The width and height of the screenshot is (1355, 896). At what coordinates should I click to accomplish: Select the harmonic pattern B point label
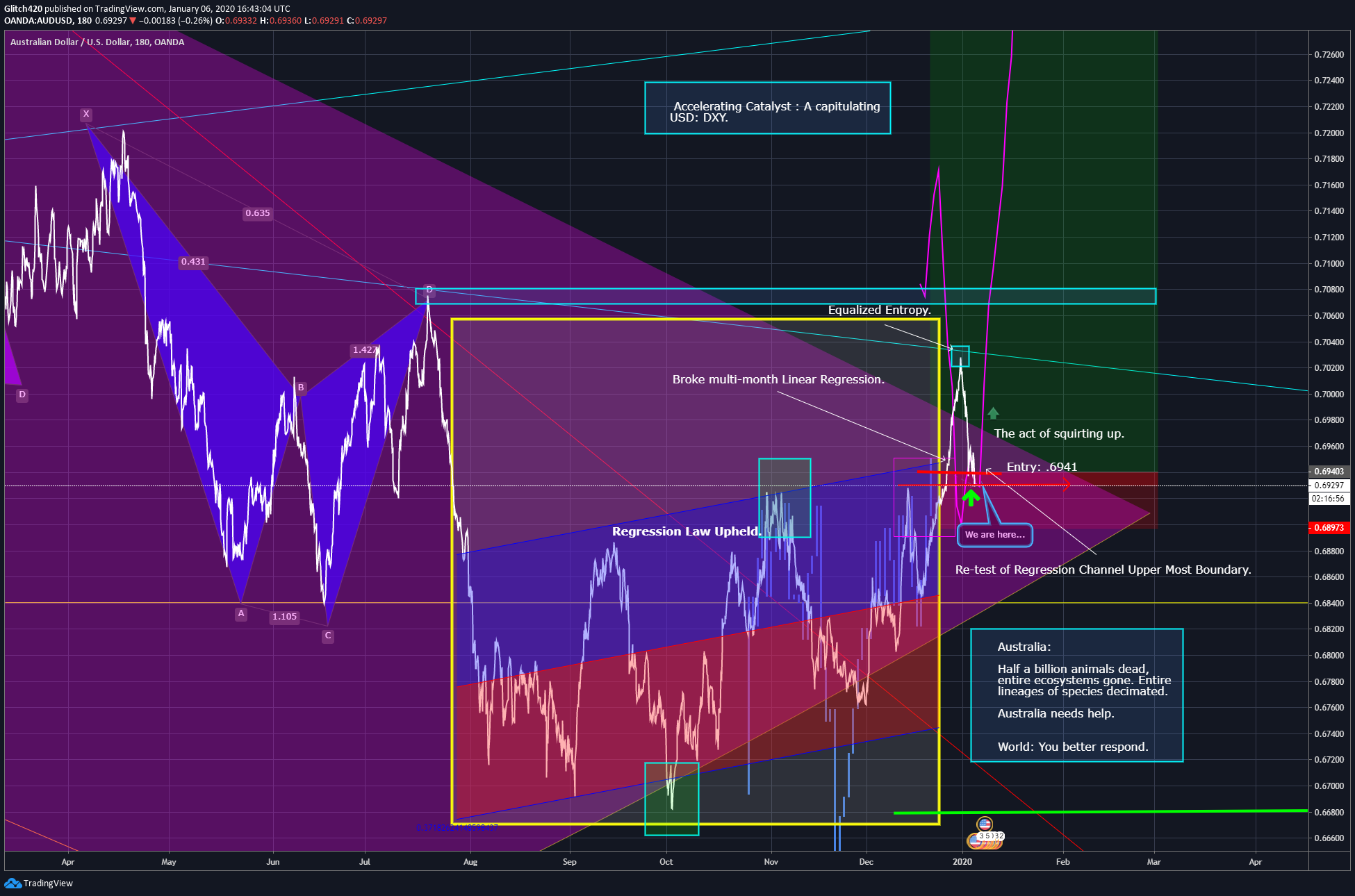tap(301, 388)
